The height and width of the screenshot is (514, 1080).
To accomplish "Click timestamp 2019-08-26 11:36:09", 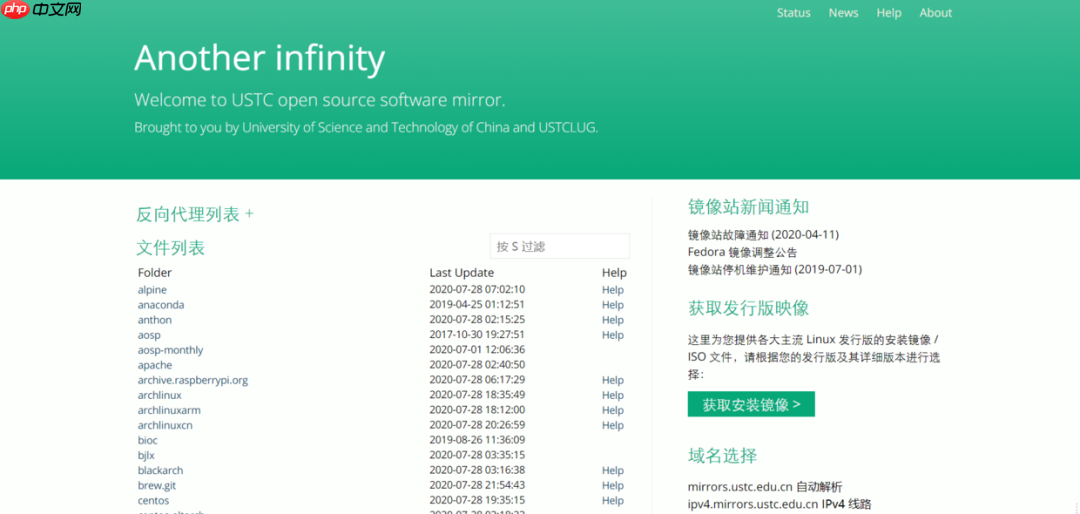I will tap(477, 440).
